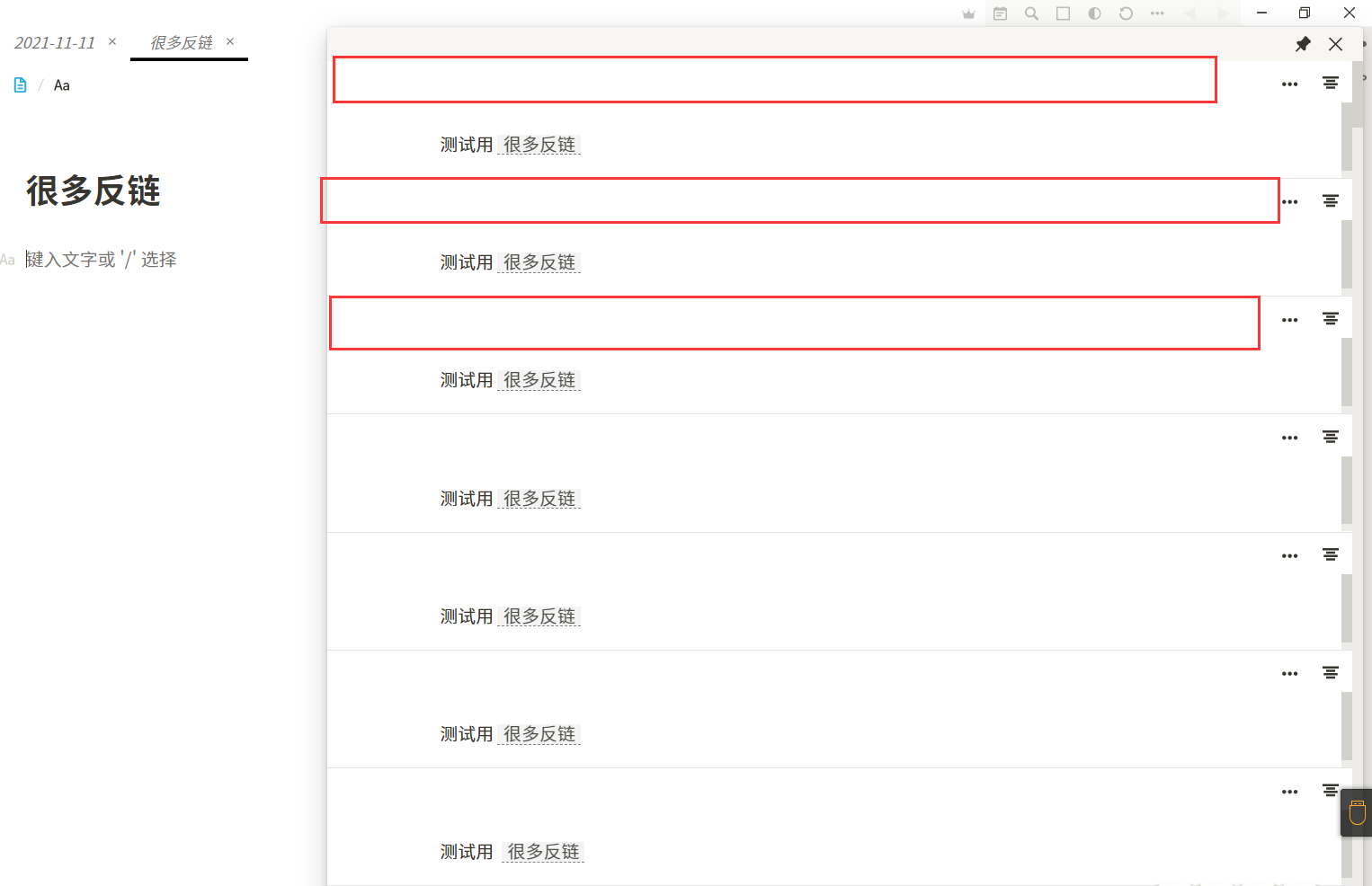Image resolution: width=1372 pixels, height=886 pixels.
Task: Toggle the half-circle appearance mode icon
Action: pos(1094,13)
